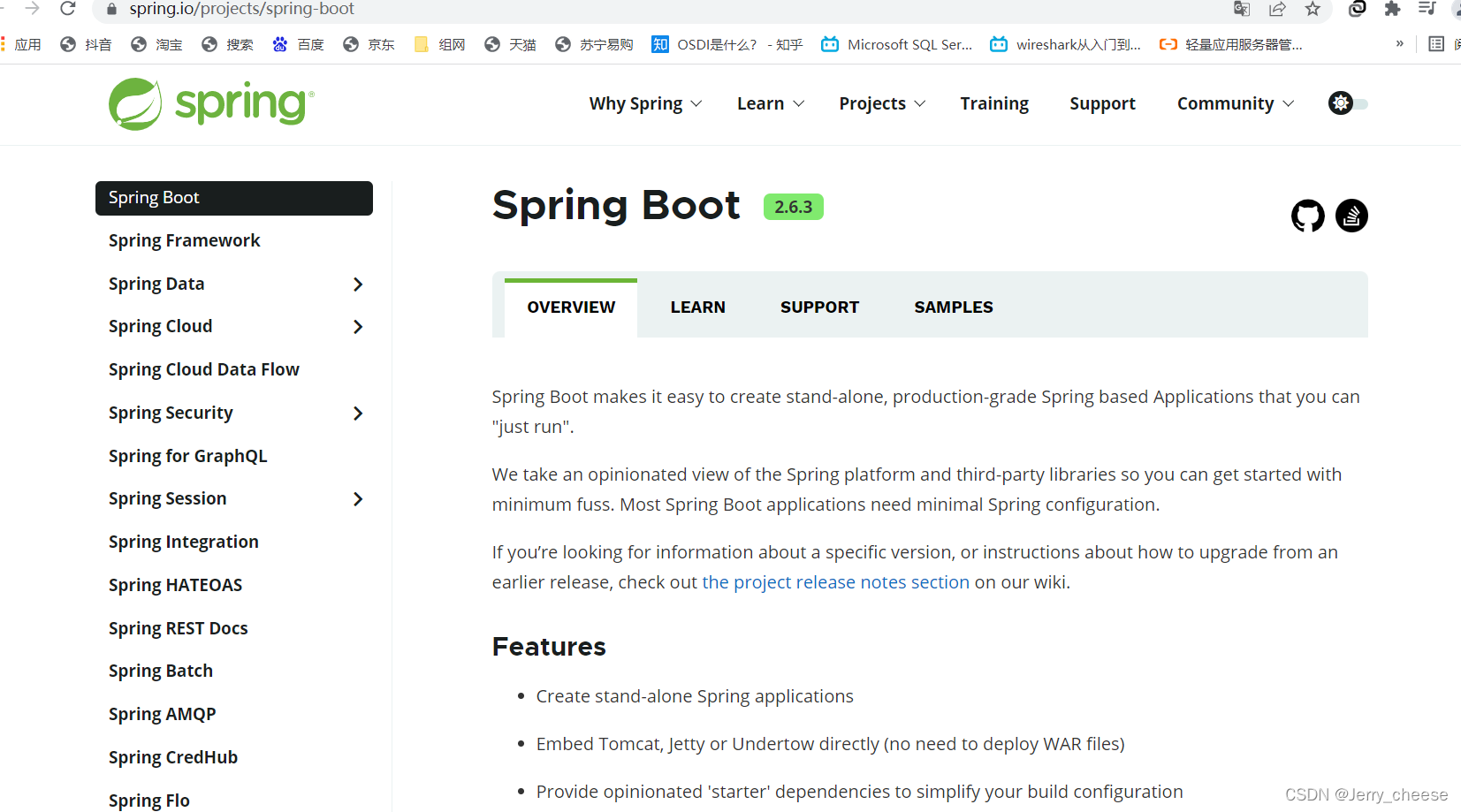This screenshot has width=1461, height=812.
Task: Open 轻量应用服务器 bookmark
Action: coord(1230,44)
